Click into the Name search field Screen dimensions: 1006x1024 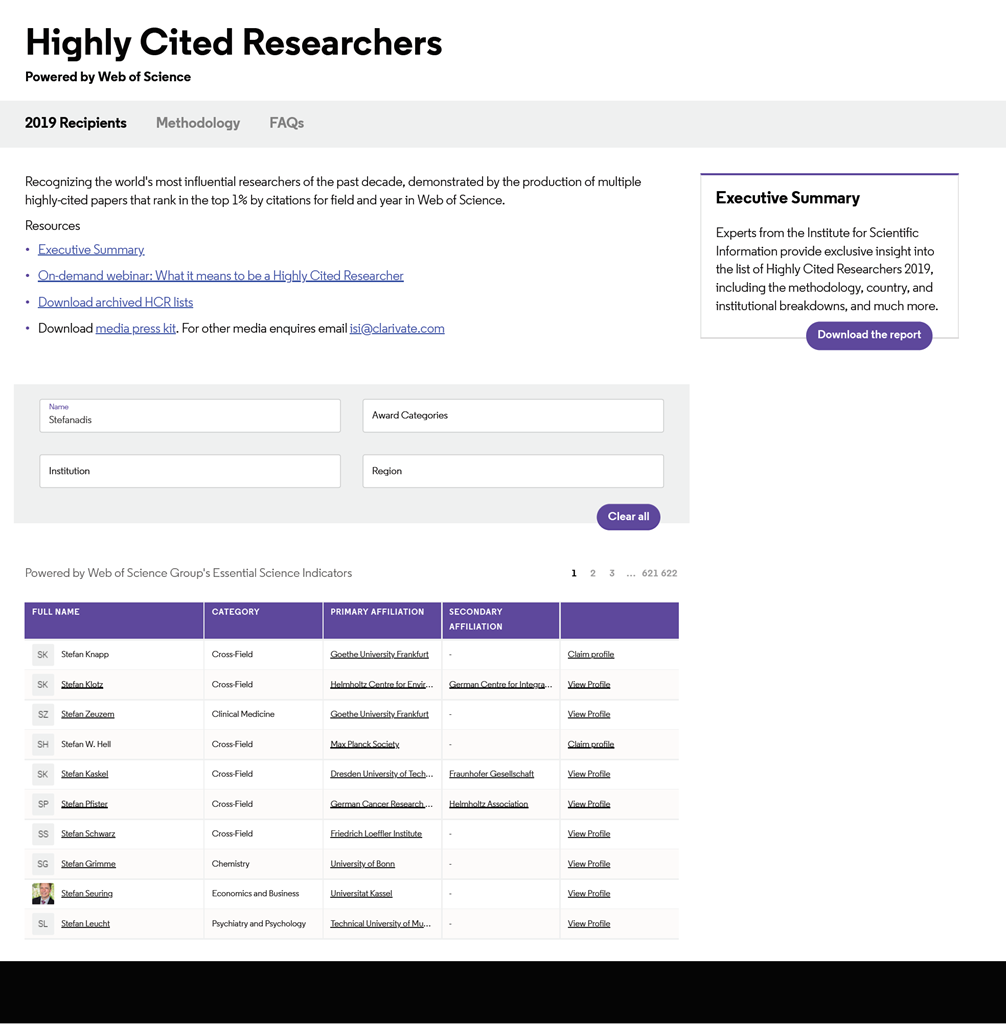[190, 417]
